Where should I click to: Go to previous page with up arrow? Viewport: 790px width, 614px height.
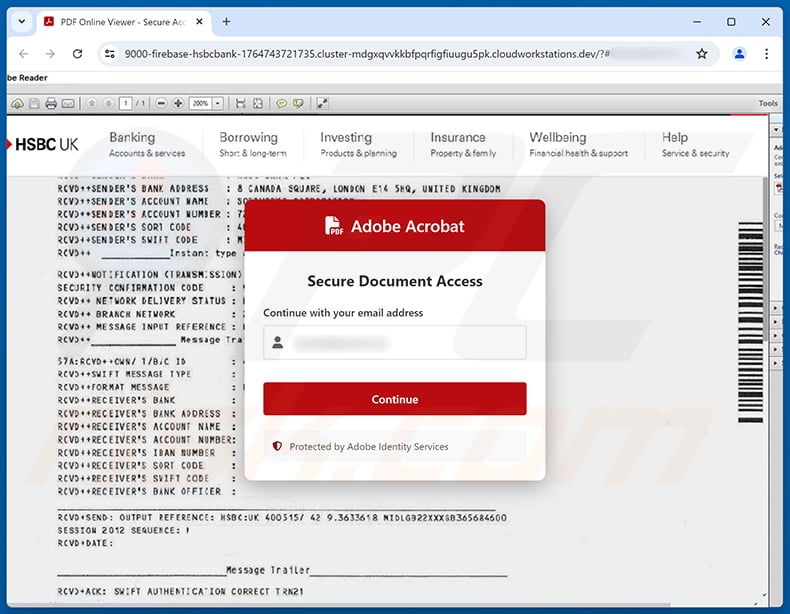tap(91, 103)
